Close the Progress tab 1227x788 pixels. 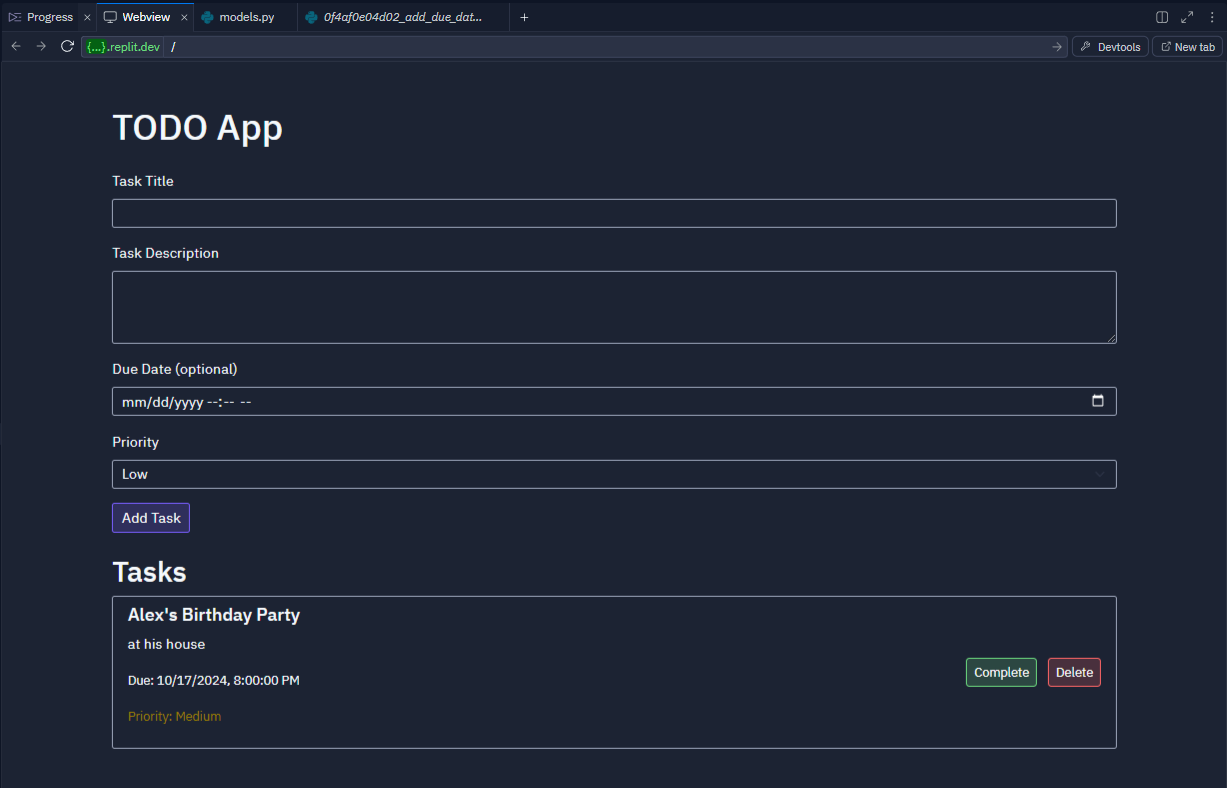pyautogui.click(x=87, y=18)
